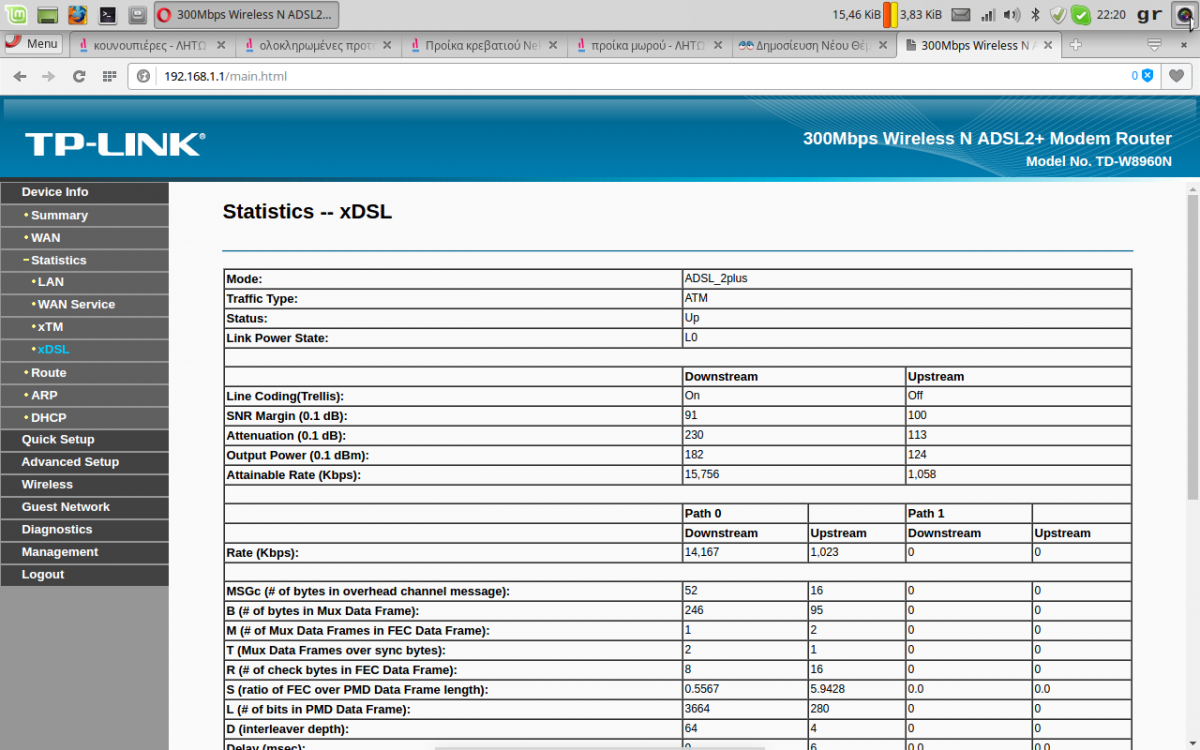Click the SNR Margin (0.1 dB) label
1200x750 pixels.
click(287, 416)
